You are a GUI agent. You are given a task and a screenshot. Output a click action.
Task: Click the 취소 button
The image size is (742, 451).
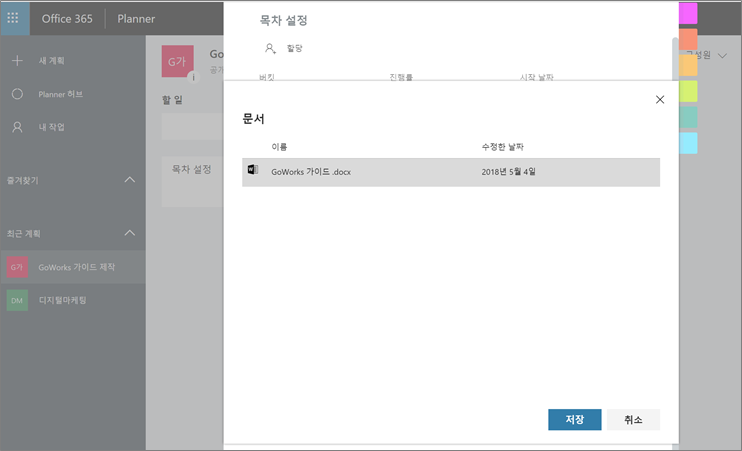coord(633,419)
